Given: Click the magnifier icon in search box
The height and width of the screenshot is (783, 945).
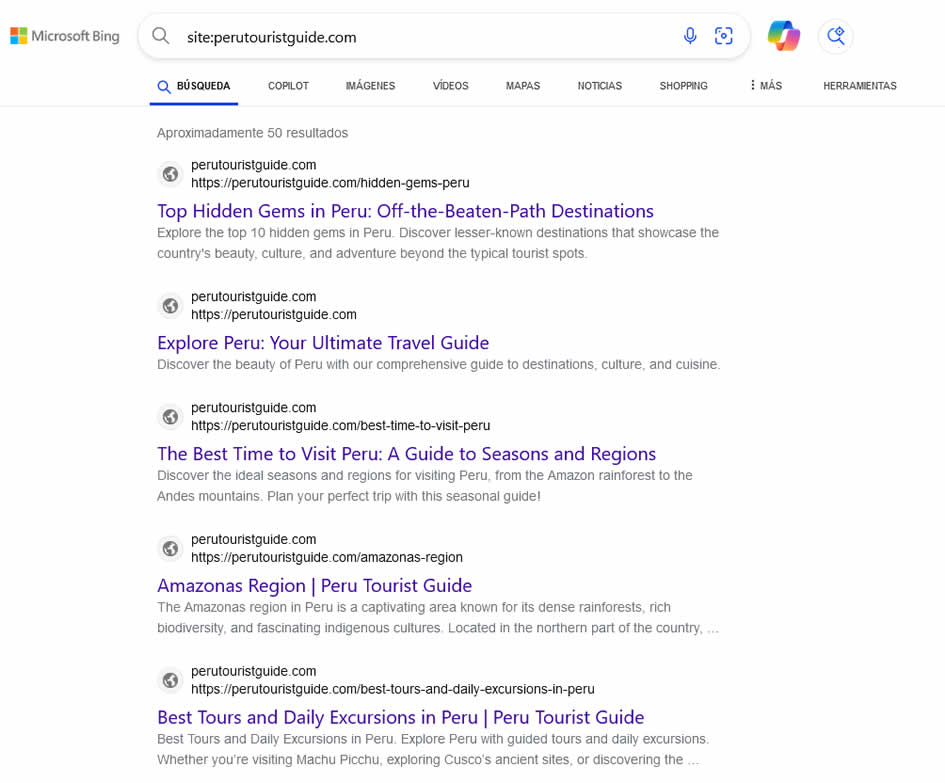Looking at the screenshot, I should tap(160, 36).
